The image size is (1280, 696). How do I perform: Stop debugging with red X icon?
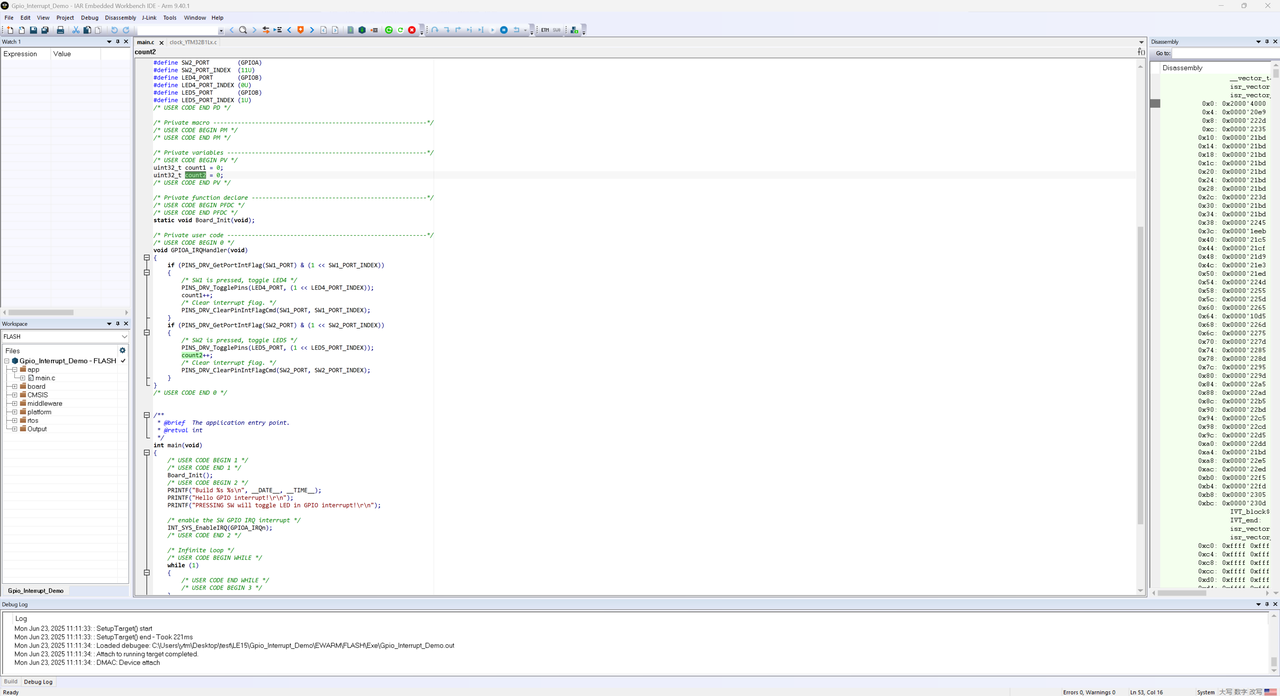(412, 30)
